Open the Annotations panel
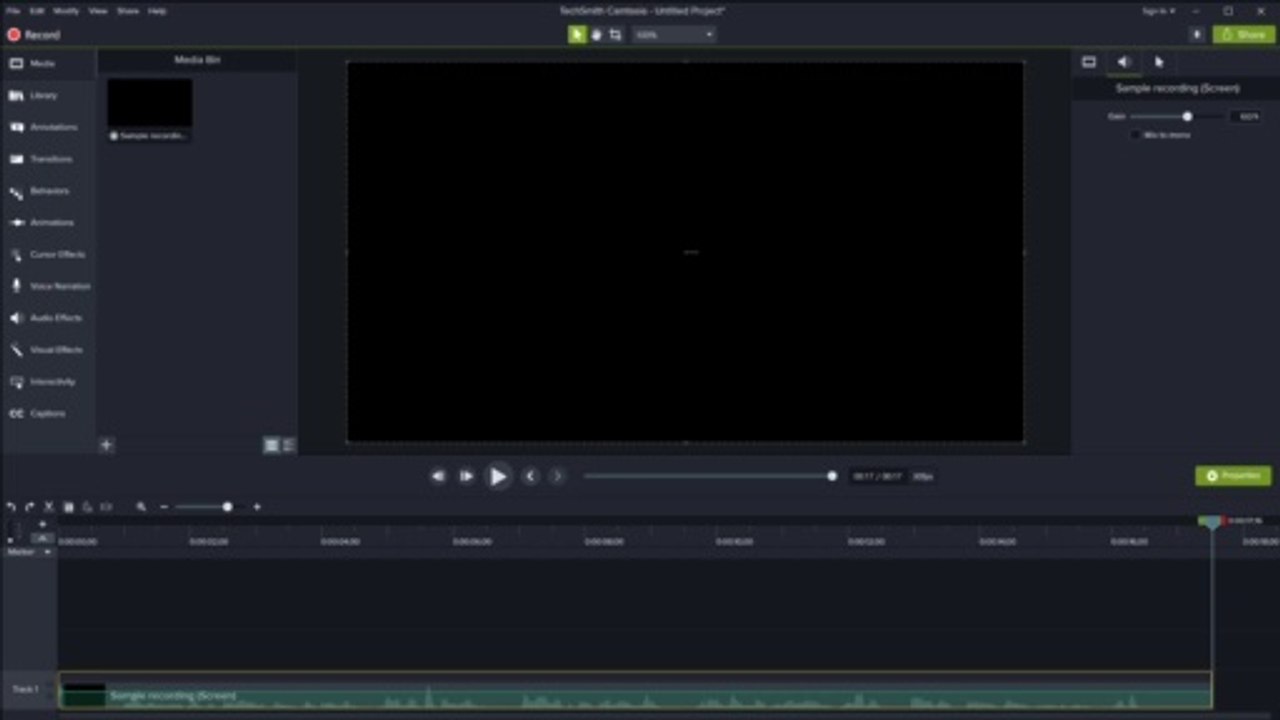The height and width of the screenshot is (720, 1280). pos(48,127)
